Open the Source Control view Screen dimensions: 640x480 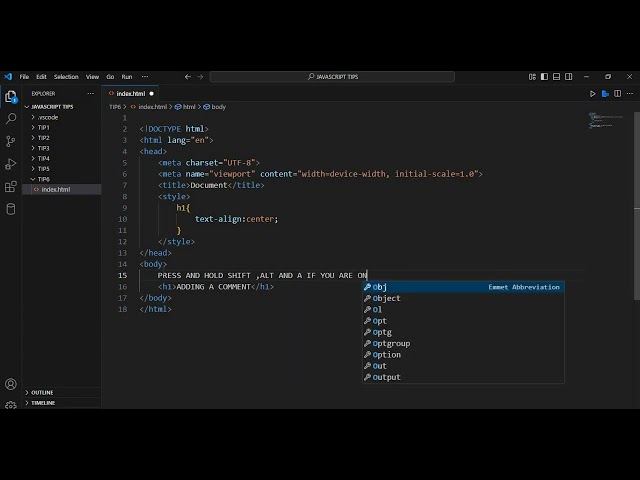(x=11, y=141)
